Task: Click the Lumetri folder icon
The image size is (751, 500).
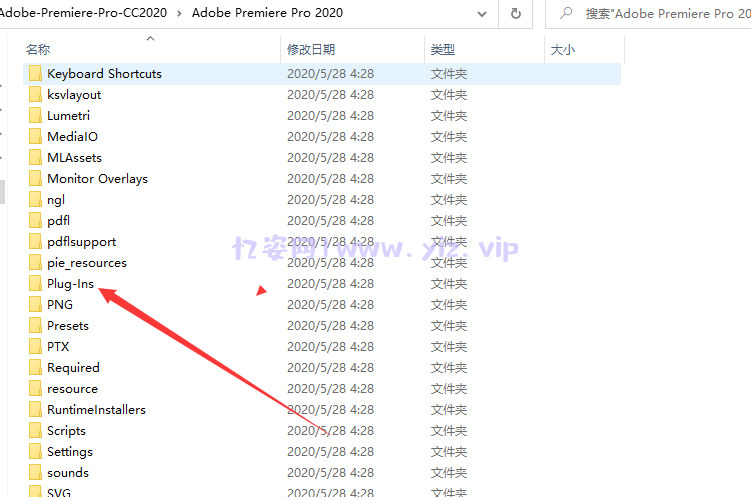Action: 35,116
